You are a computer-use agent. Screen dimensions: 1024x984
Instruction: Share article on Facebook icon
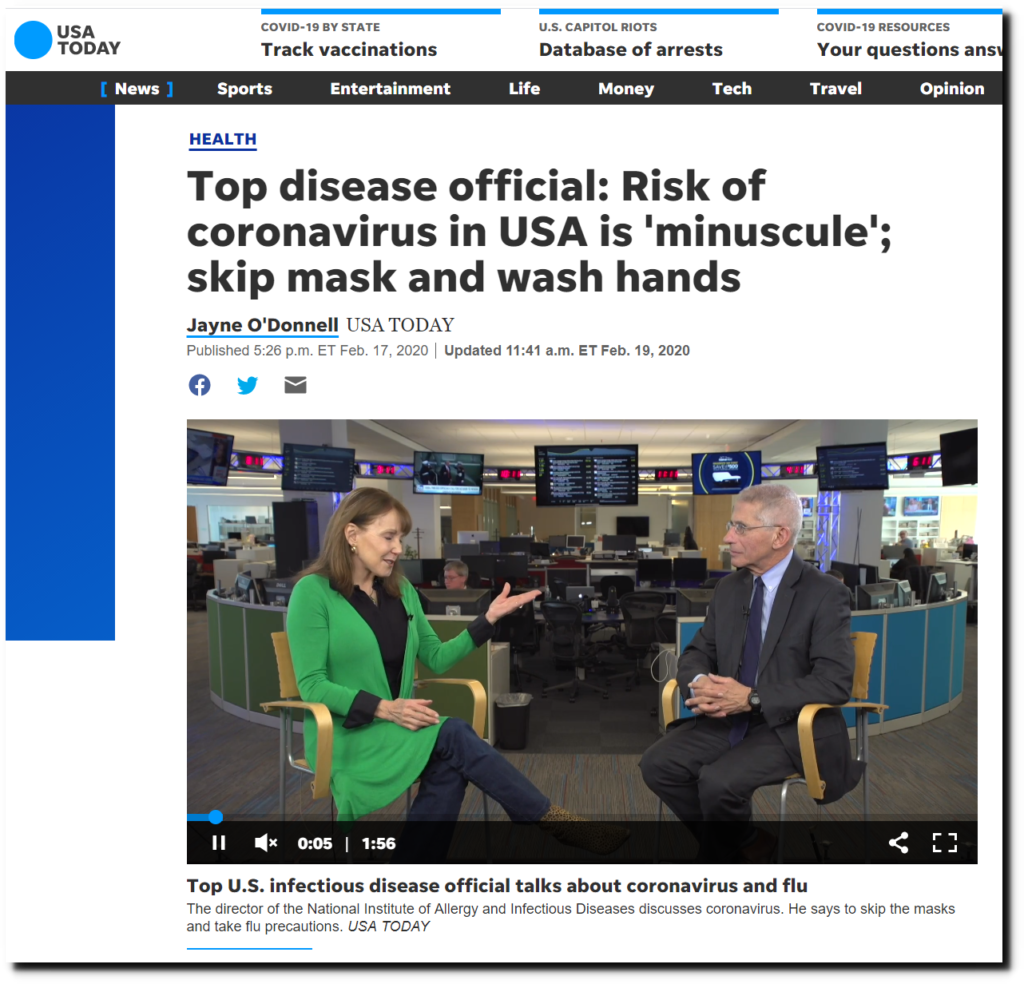[x=200, y=385]
